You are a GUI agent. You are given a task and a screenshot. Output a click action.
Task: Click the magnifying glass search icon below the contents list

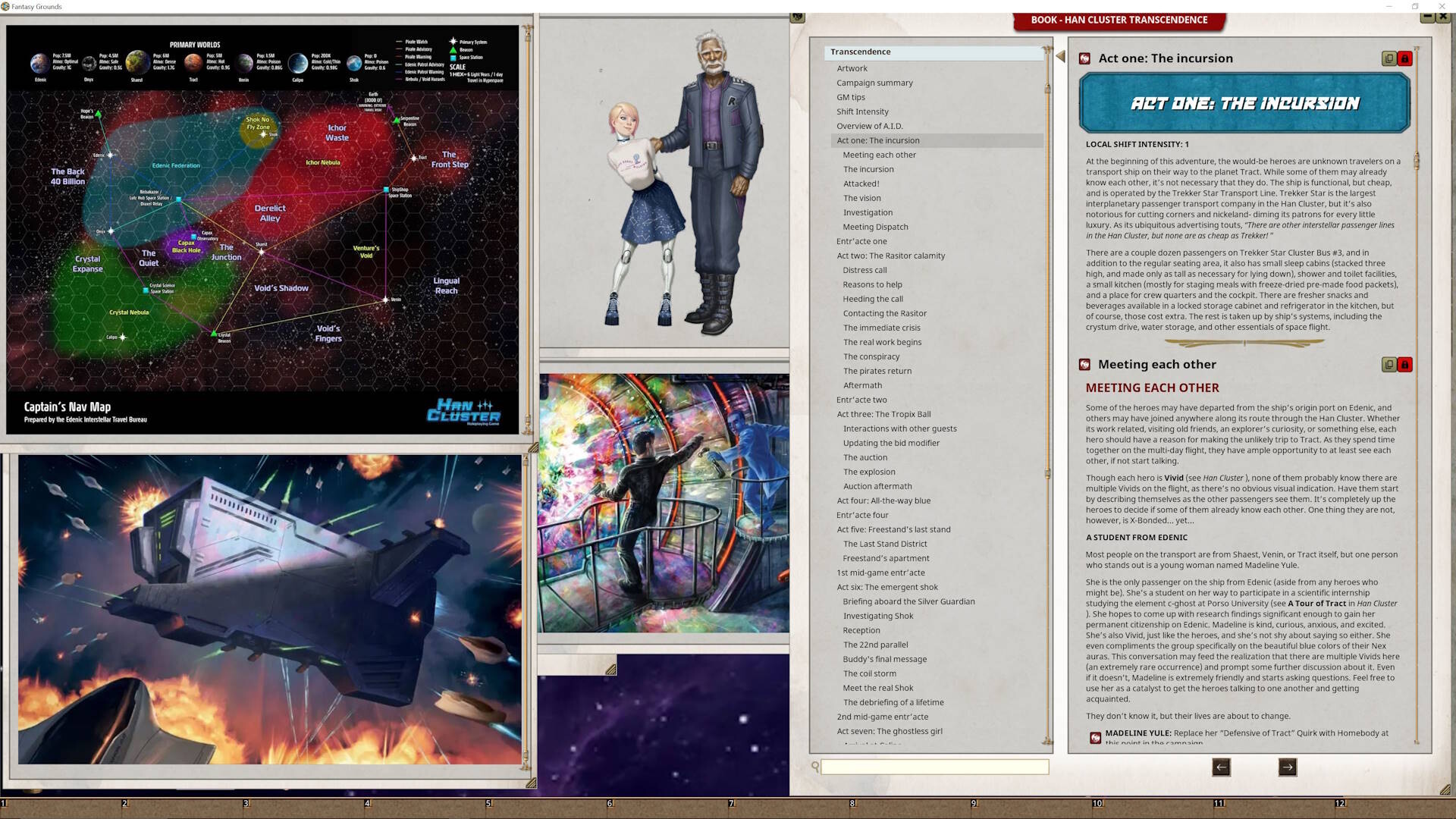pos(815,767)
